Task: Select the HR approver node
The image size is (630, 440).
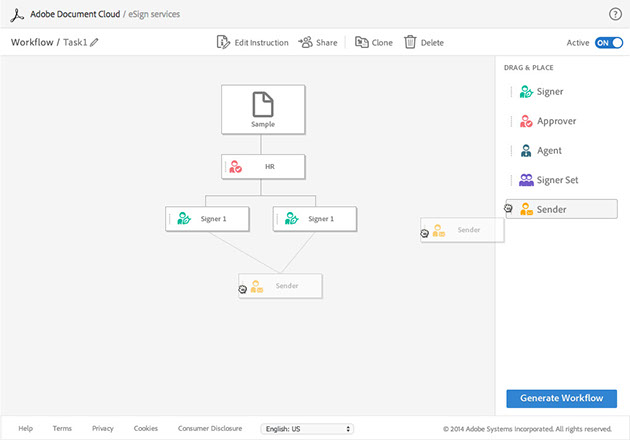Action: 263,166
